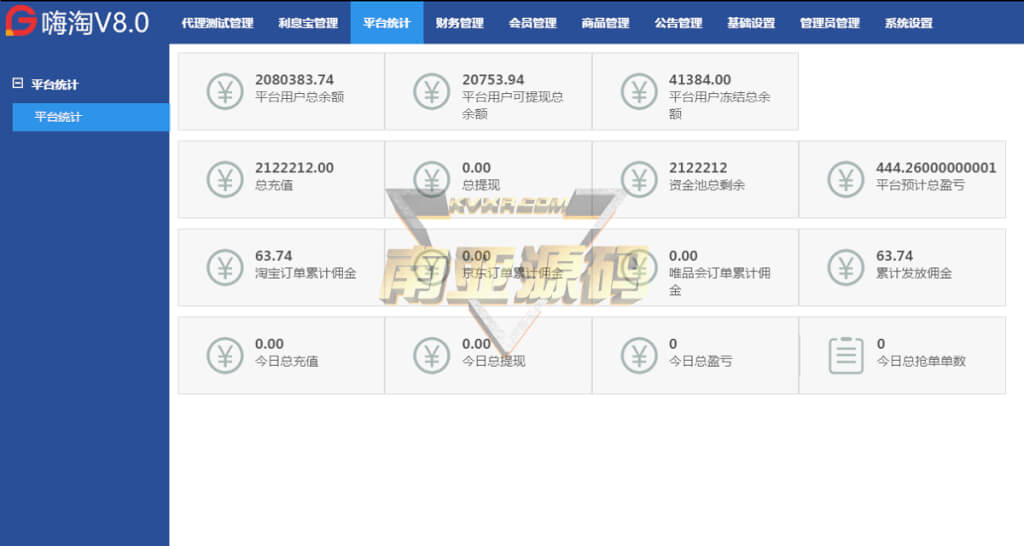Open the 代理测试管理 menu

tap(217, 23)
